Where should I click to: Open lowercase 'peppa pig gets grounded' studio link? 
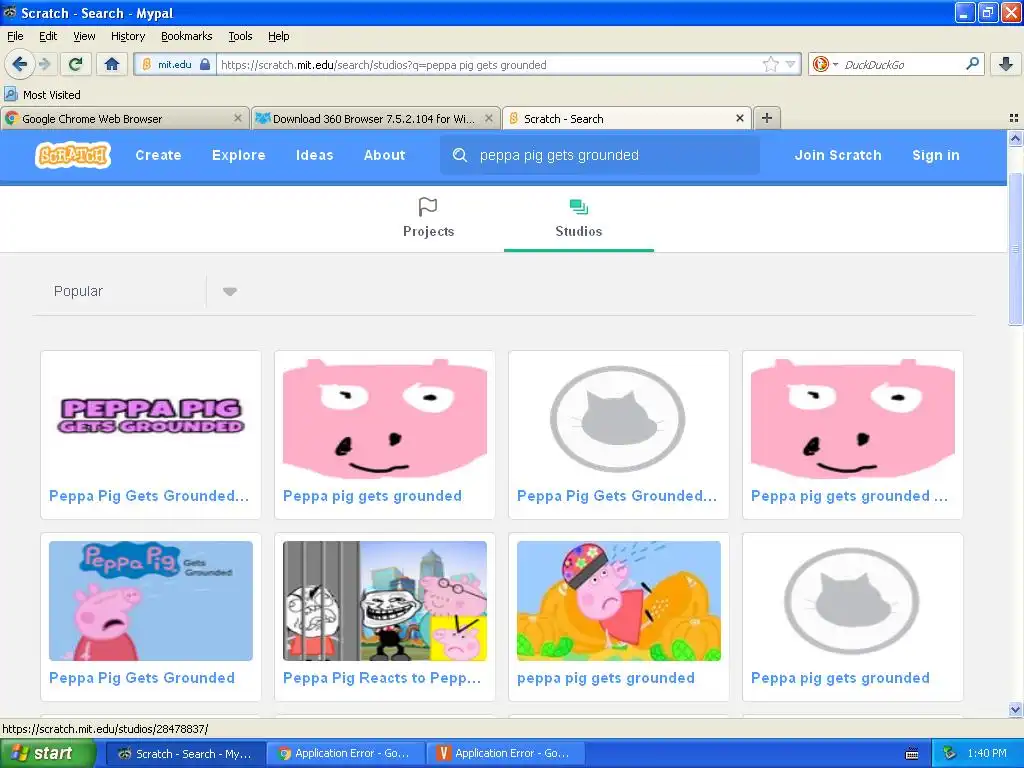pos(605,678)
